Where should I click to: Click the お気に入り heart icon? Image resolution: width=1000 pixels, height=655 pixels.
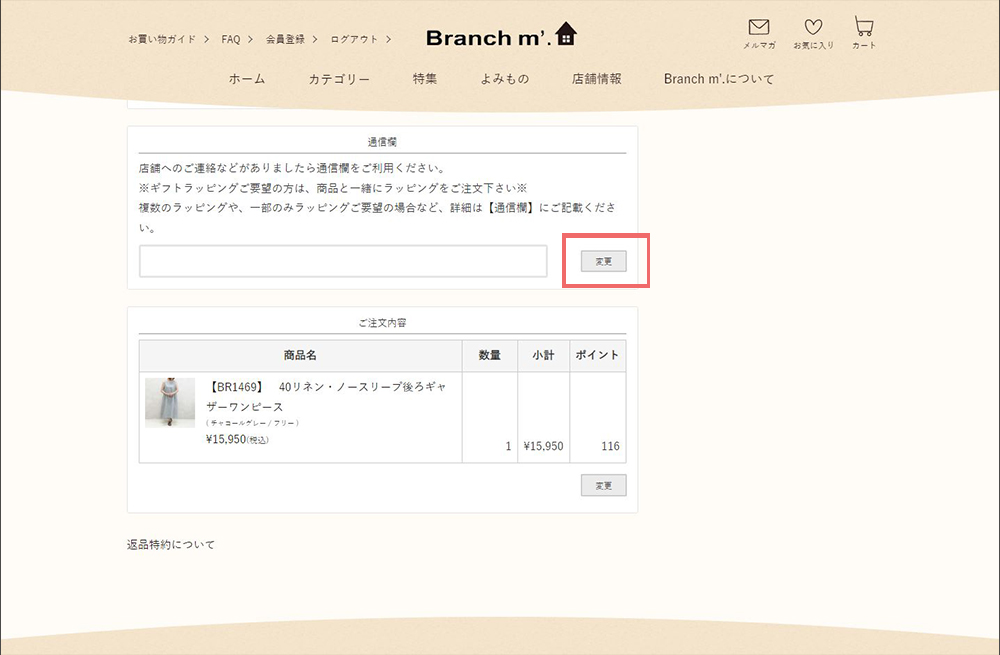pos(813,28)
